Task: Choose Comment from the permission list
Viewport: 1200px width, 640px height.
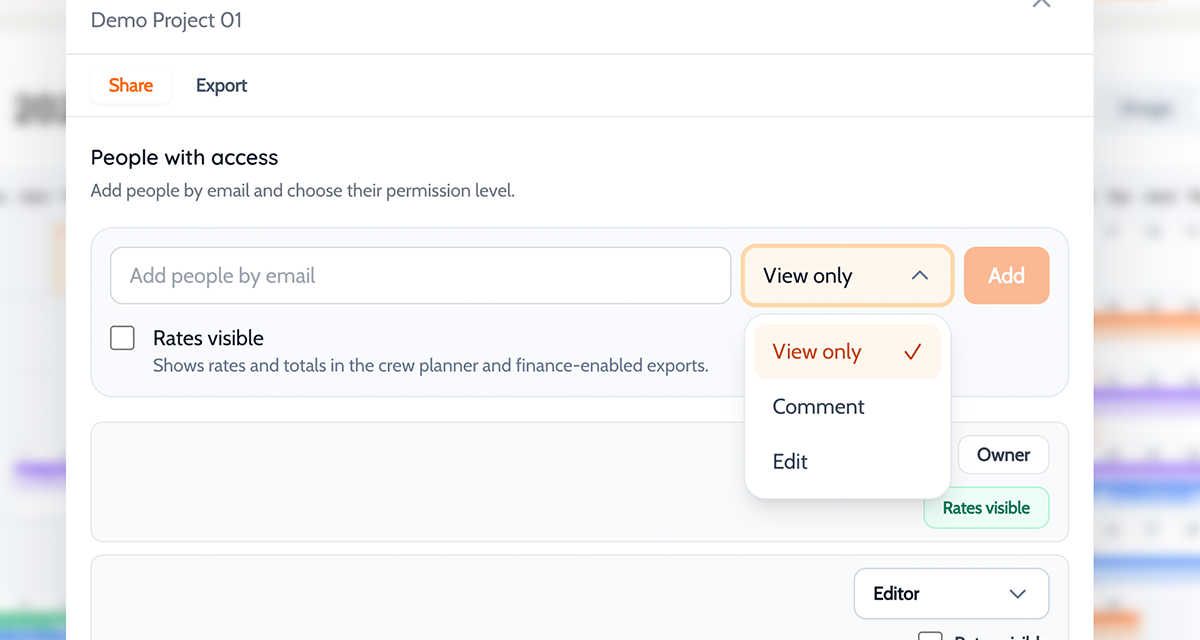Action: pos(818,407)
